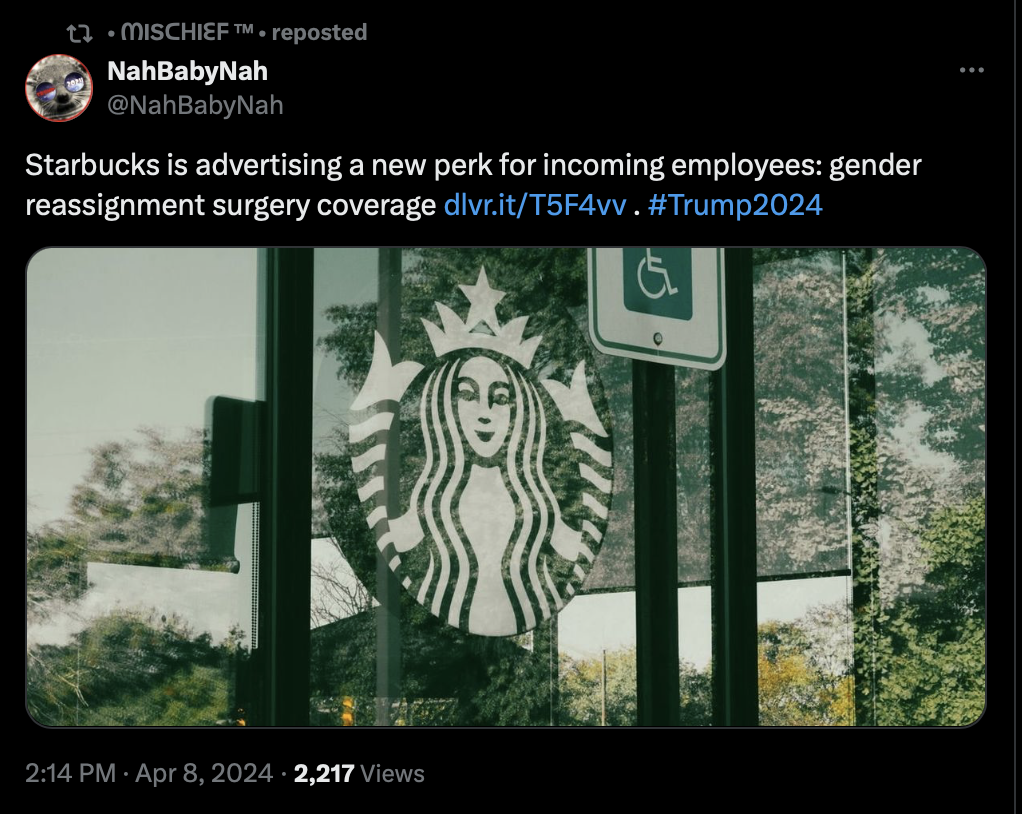This screenshot has height=814, width=1022.
Task: Click the 2:14 PM timestamp
Action: pos(70,774)
